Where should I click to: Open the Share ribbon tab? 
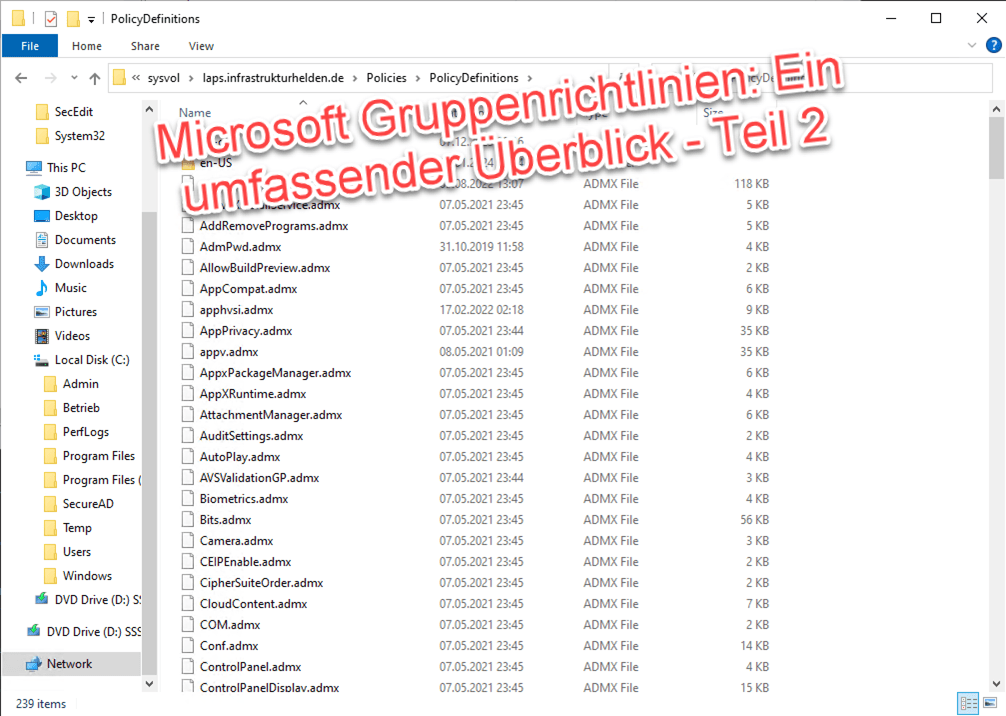click(145, 46)
